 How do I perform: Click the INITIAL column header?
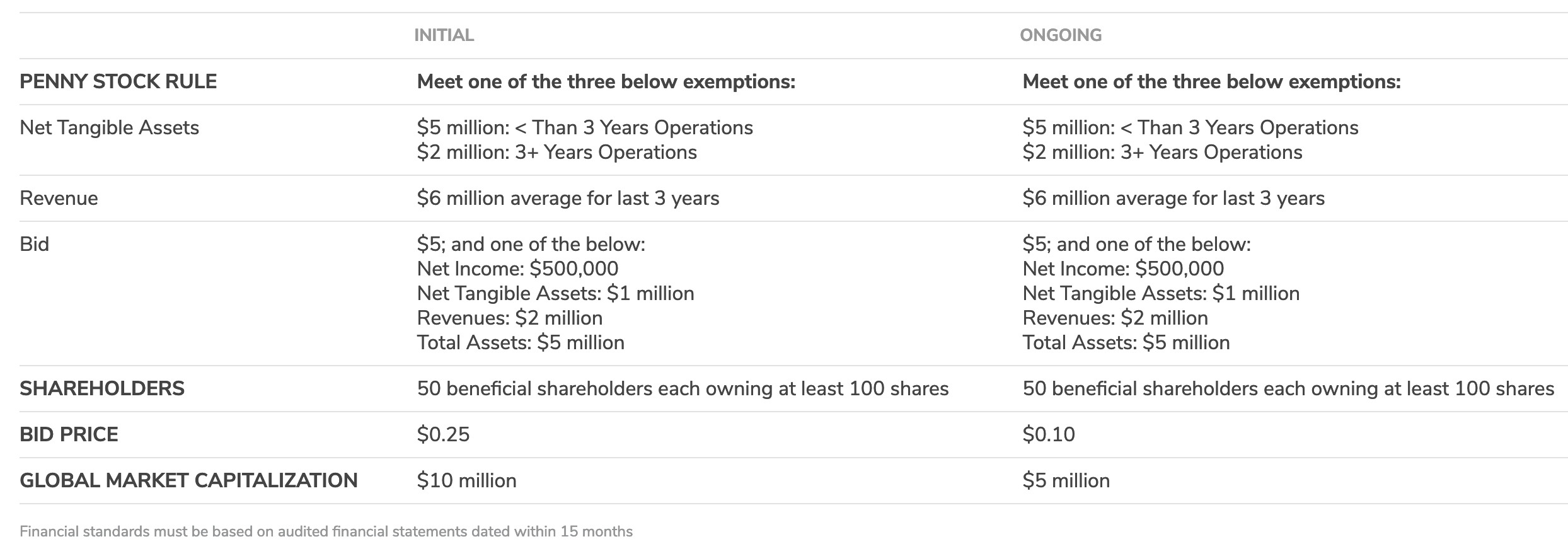[x=444, y=35]
